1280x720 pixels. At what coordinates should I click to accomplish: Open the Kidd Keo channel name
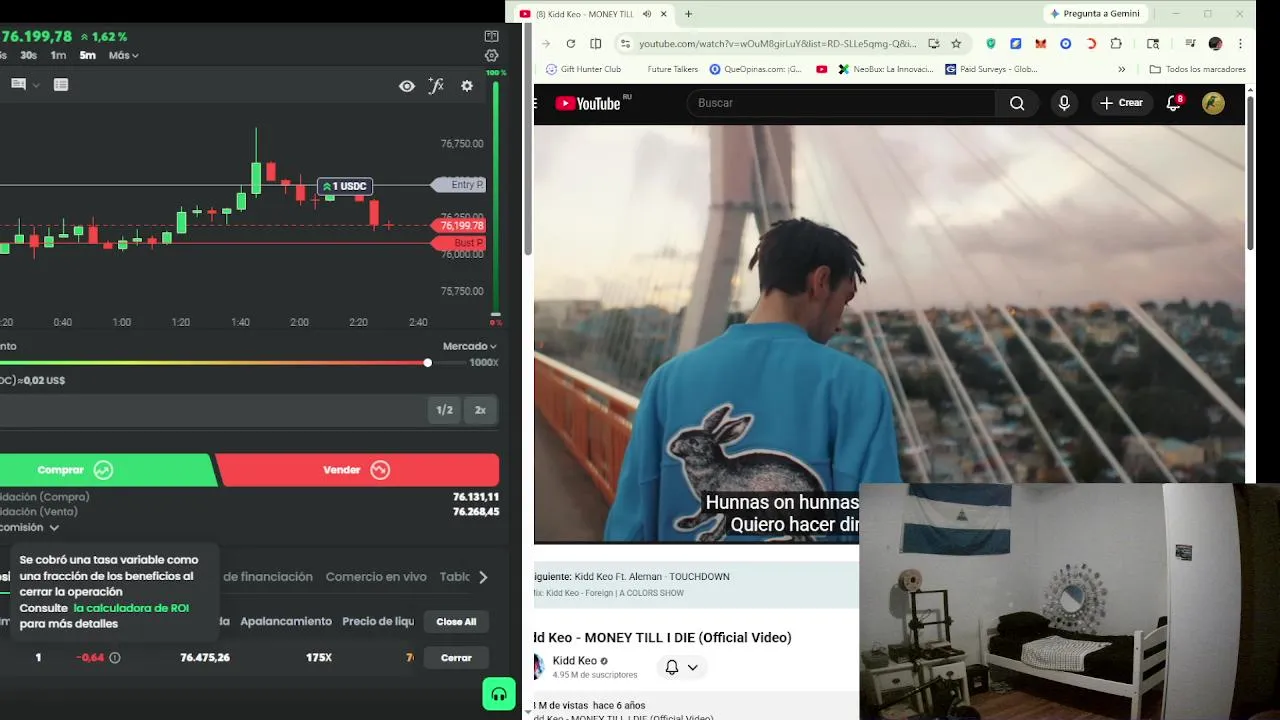(x=575, y=661)
